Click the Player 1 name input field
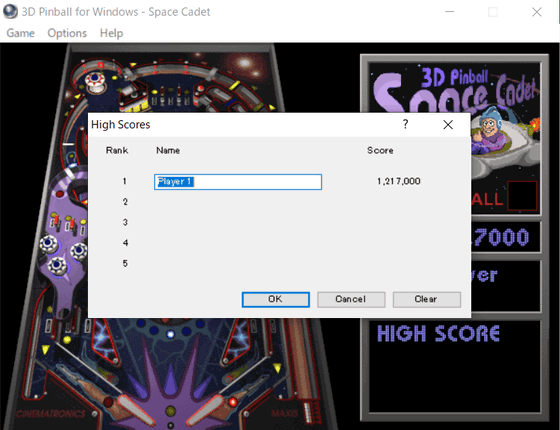The height and width of the screenshot is (430, 560). [x=238, y=182]
